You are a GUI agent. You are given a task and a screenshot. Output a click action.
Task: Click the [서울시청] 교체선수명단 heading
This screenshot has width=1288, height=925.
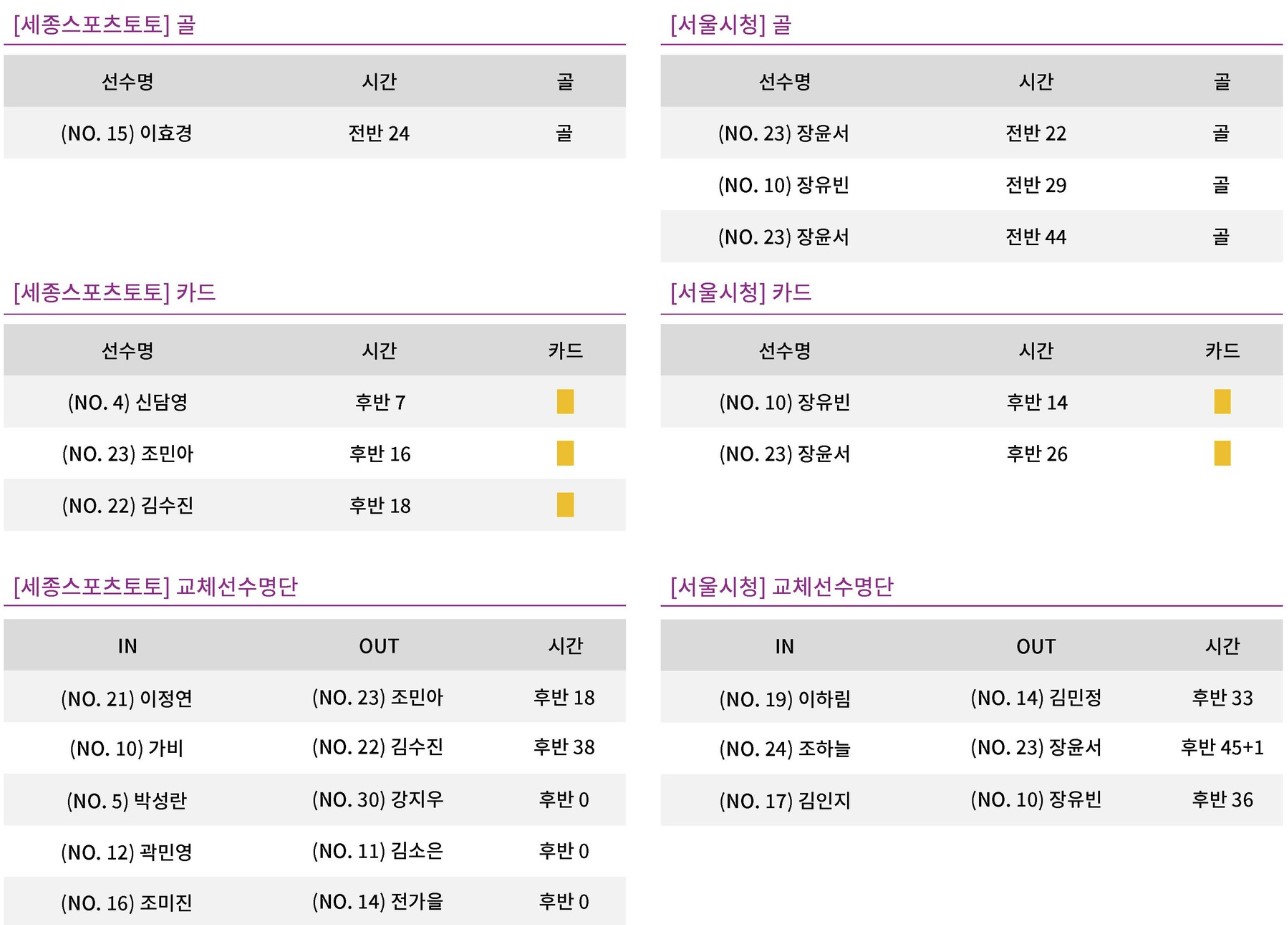click(x=782, y=586)
